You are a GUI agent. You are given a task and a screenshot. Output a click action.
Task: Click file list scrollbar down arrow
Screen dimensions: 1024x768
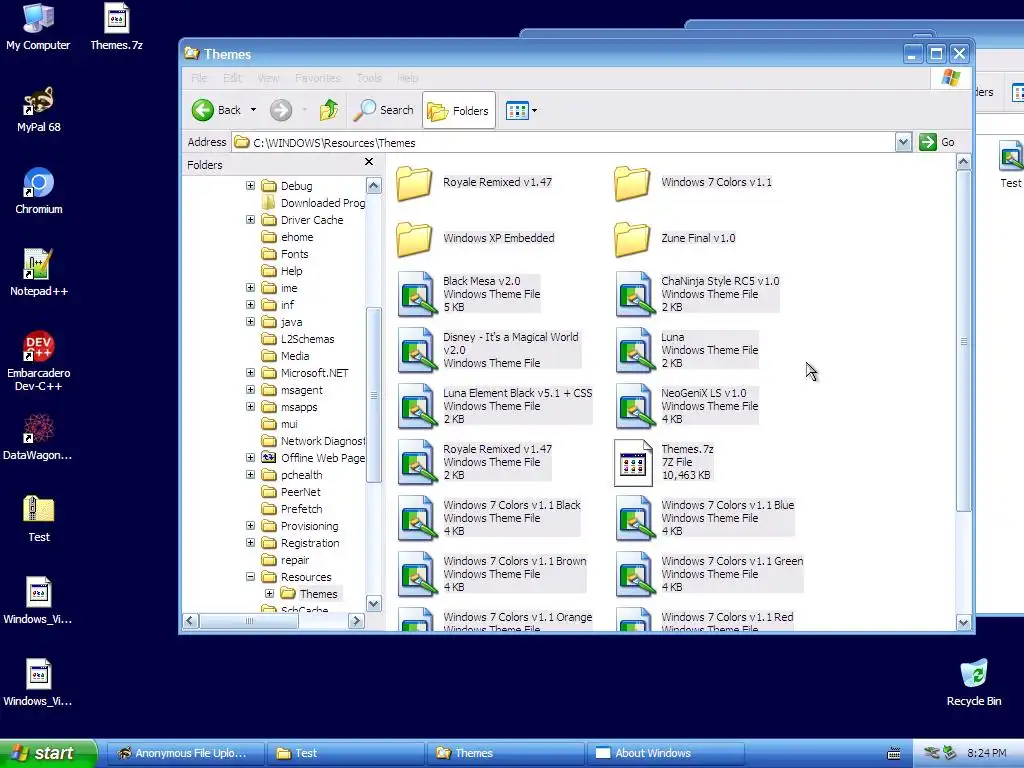click(x=963, y=622)
